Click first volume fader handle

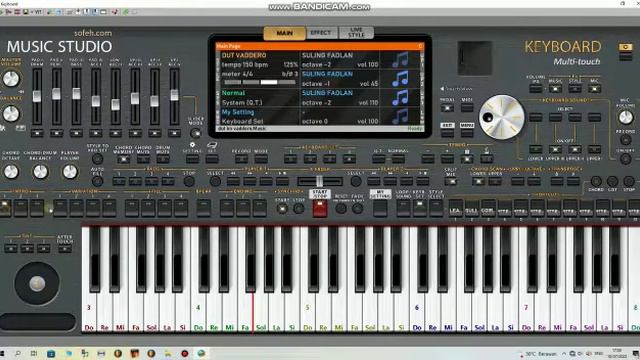[x=37, y=96]
